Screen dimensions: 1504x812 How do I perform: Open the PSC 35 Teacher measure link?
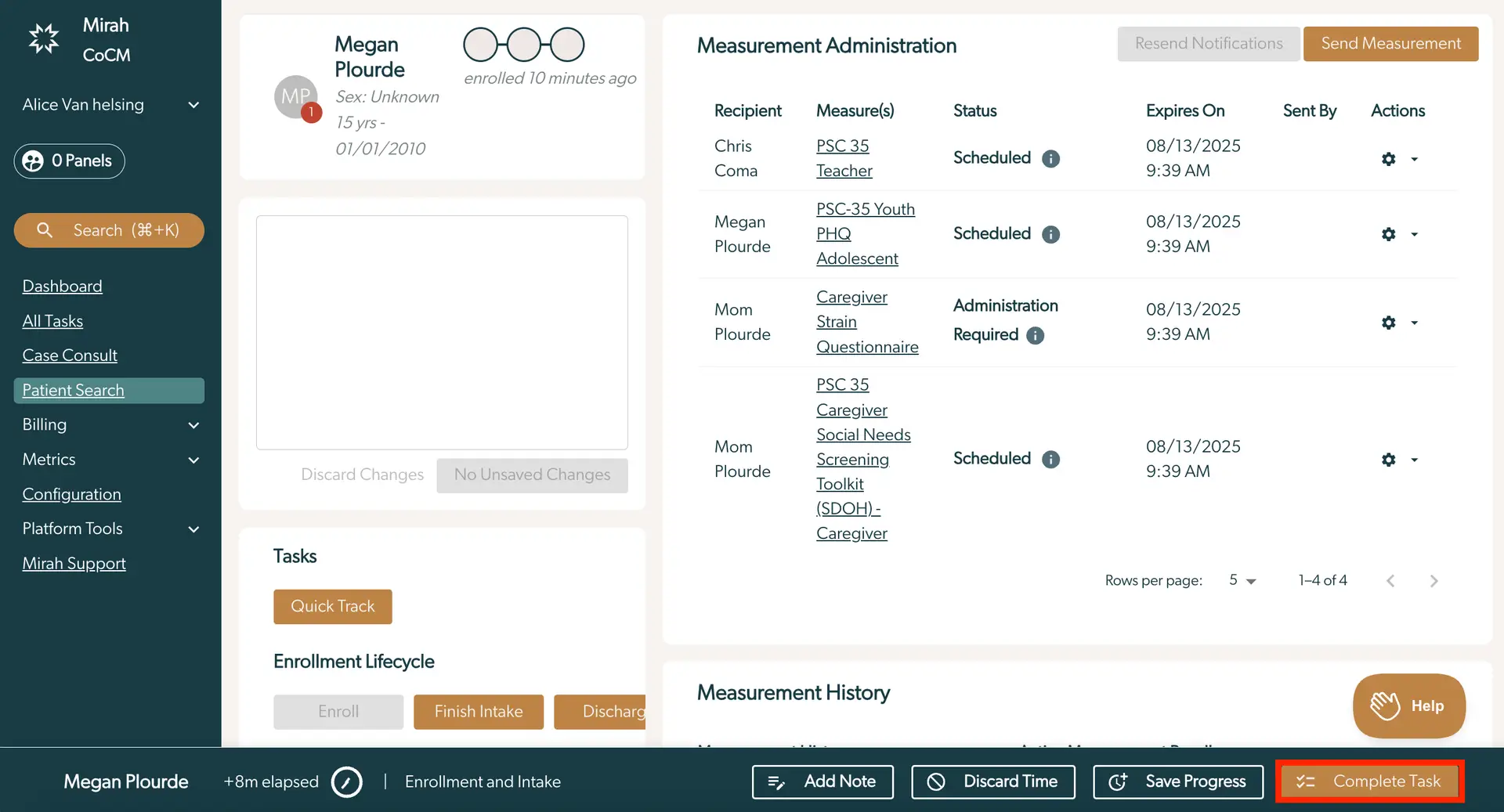point(844,157)
